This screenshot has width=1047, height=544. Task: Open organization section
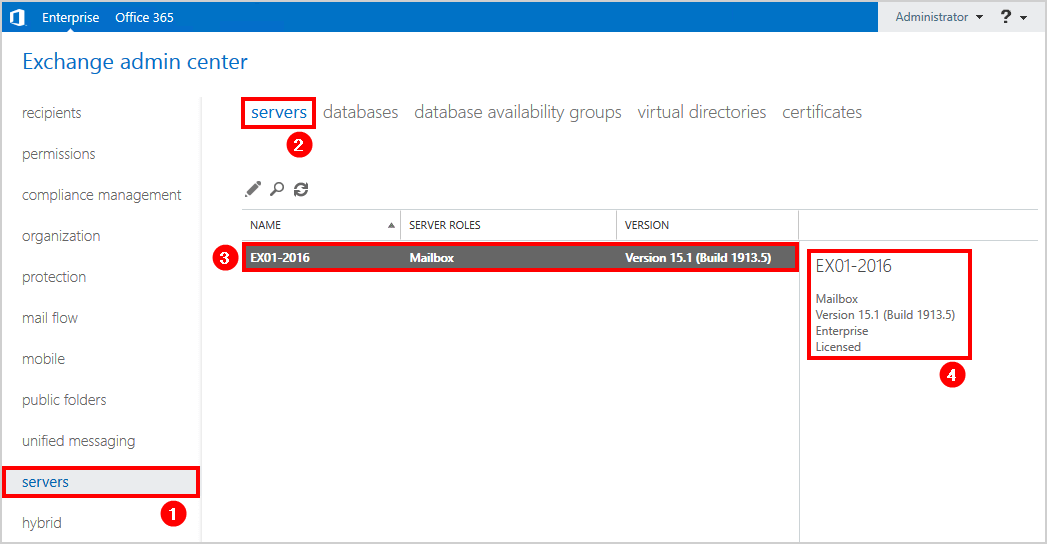point(61,236)
